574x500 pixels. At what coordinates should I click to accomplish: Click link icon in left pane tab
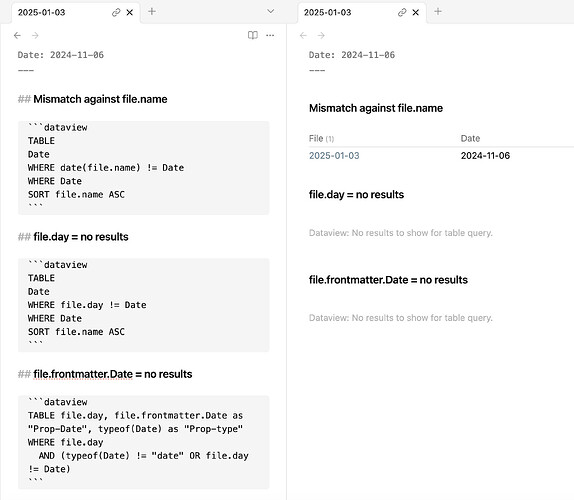coord(116,12)
